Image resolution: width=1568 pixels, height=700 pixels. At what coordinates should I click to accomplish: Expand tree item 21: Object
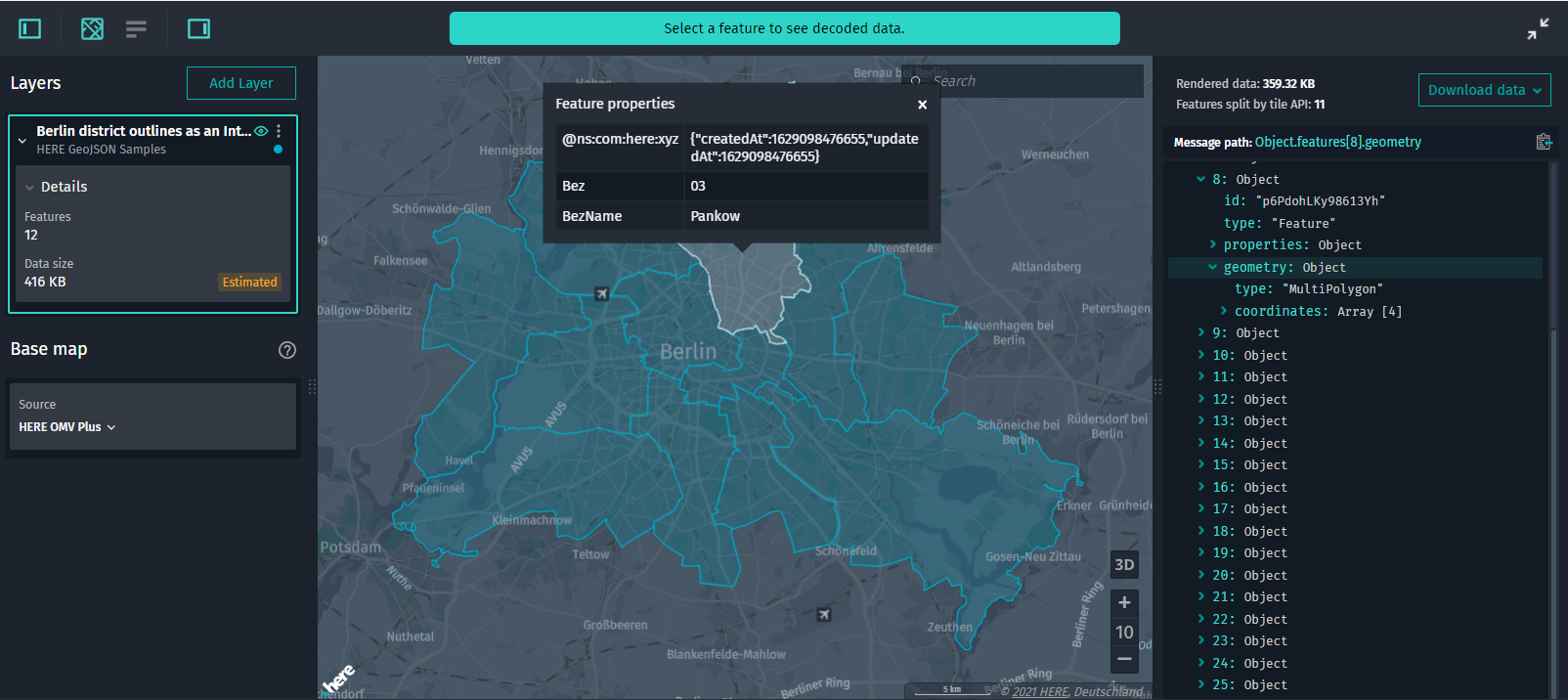tap(1201, 596)
